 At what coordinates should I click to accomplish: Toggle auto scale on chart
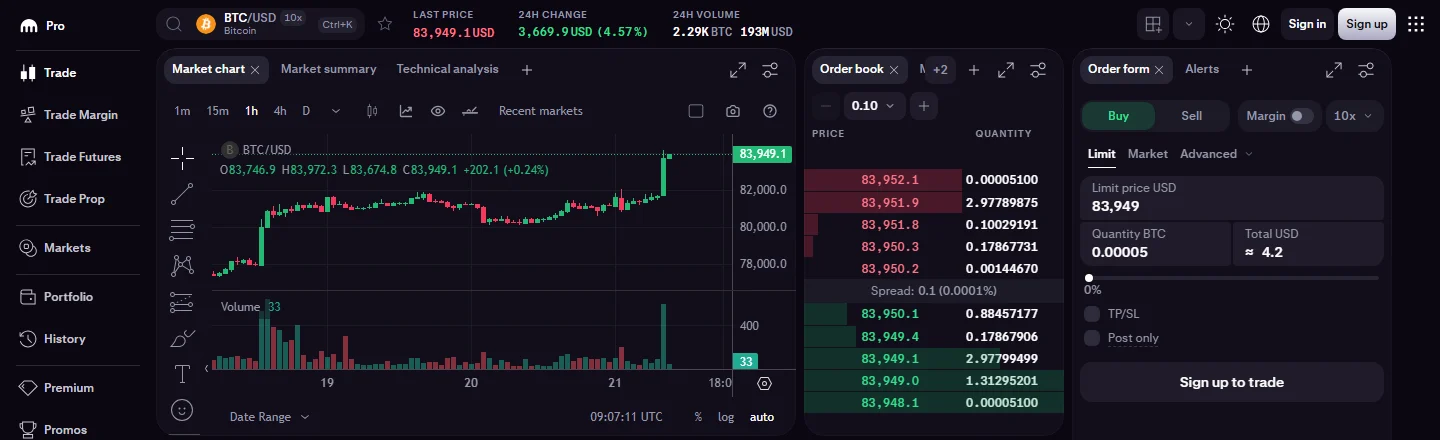pos(762,417)
